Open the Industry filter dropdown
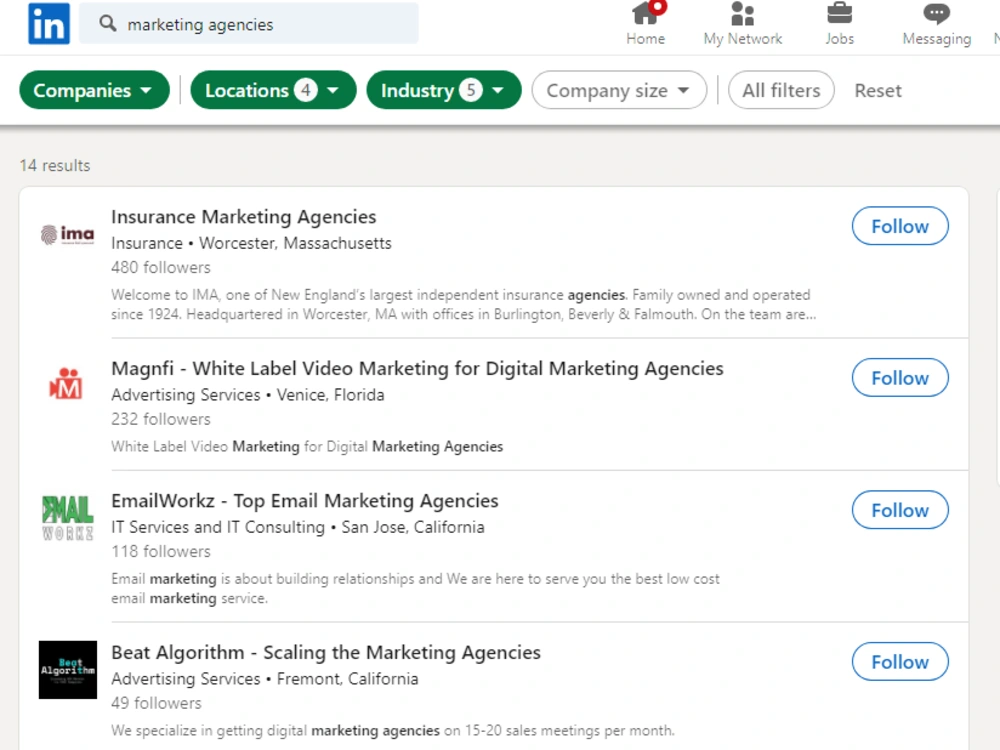The height and width of the screenshot is (750, 1000). 444,90
